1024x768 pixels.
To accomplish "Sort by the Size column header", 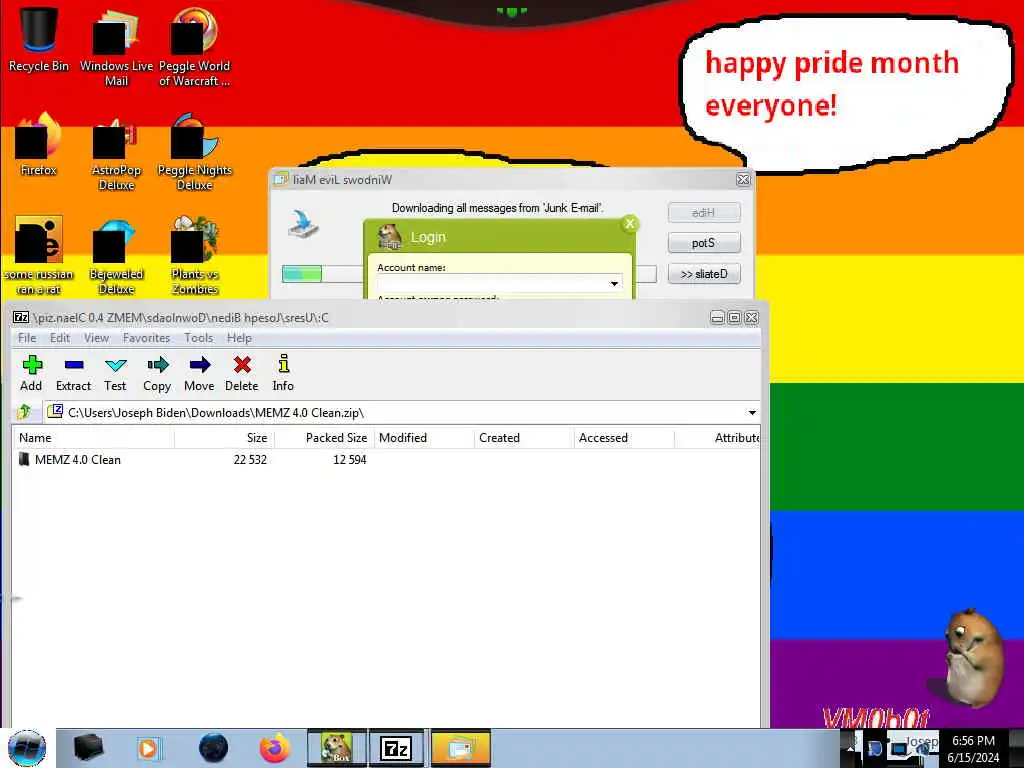I will 225,438.
